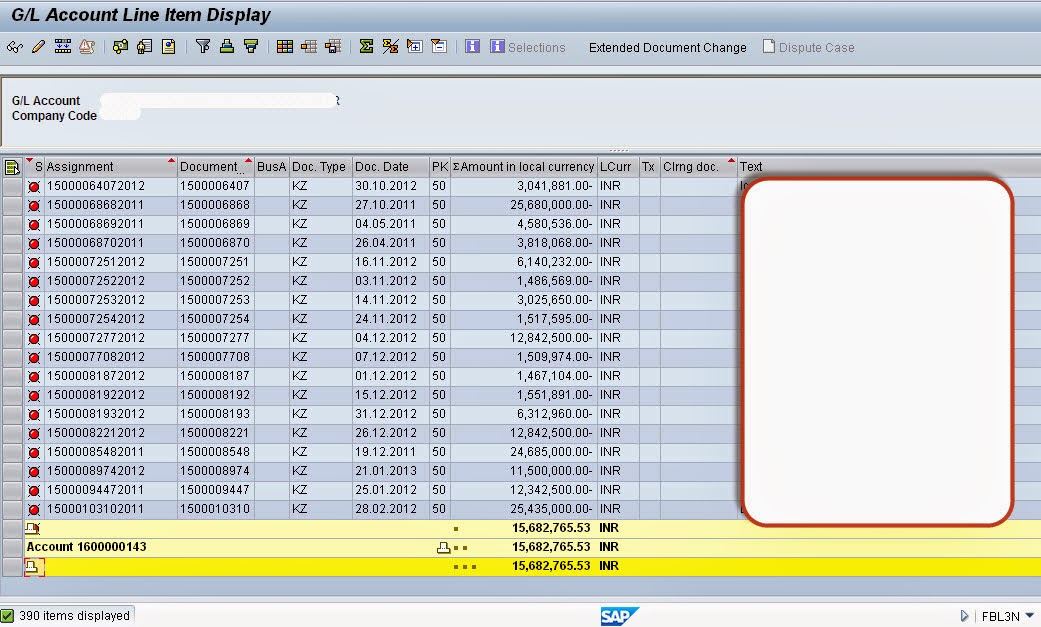The height and width of the screenshot is (627, 1041).
Task: Click the expand arrow beside FBL3N
Action: tap(963, 615)
